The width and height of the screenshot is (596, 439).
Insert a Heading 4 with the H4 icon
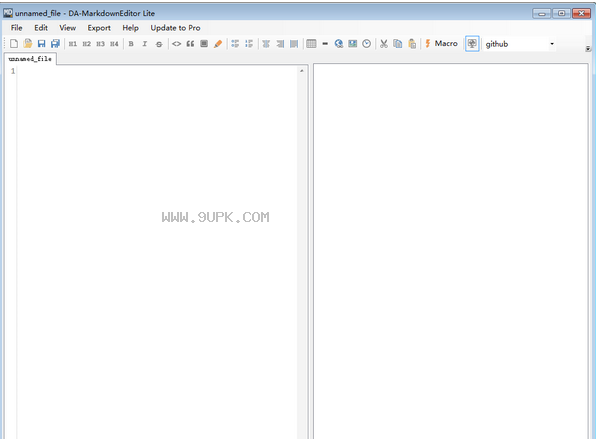click(x=114, y=44)
